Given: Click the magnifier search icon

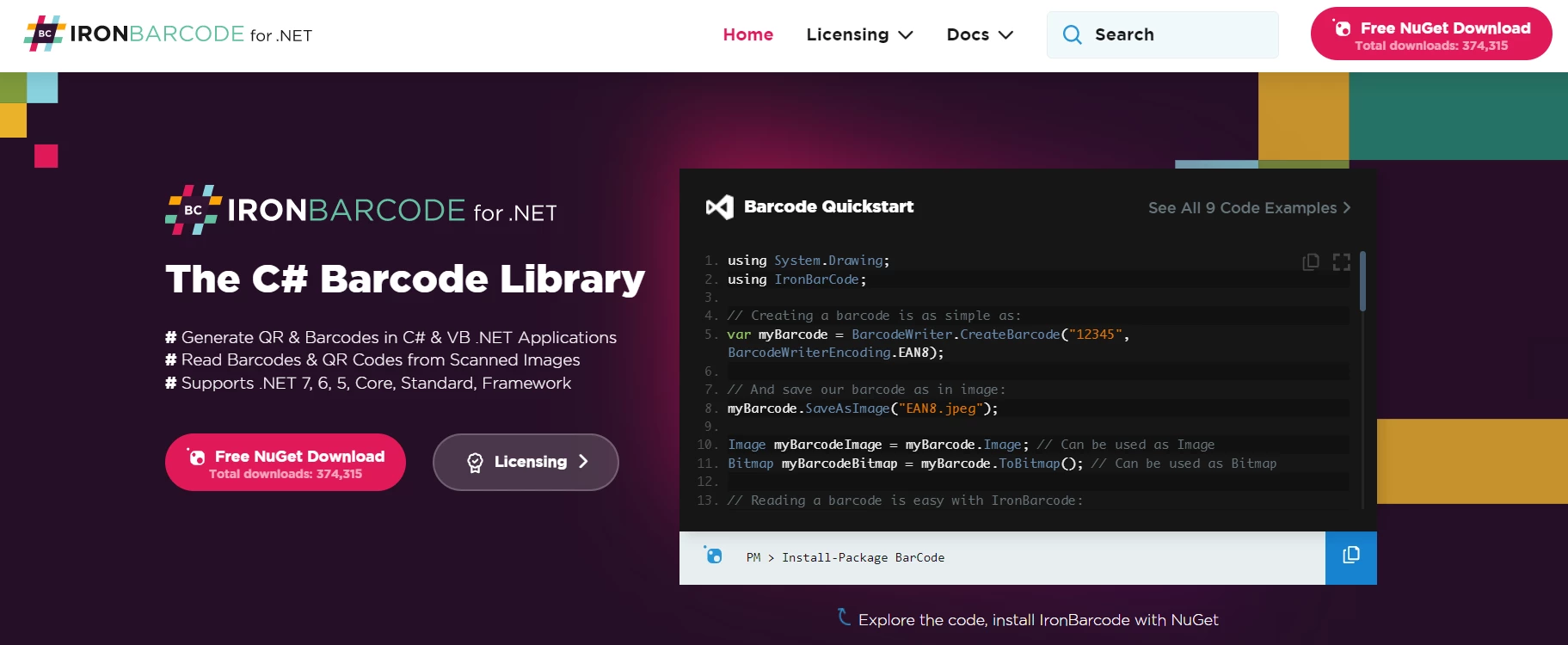Looking at the screenshot, I should (x=1072, y=34).
